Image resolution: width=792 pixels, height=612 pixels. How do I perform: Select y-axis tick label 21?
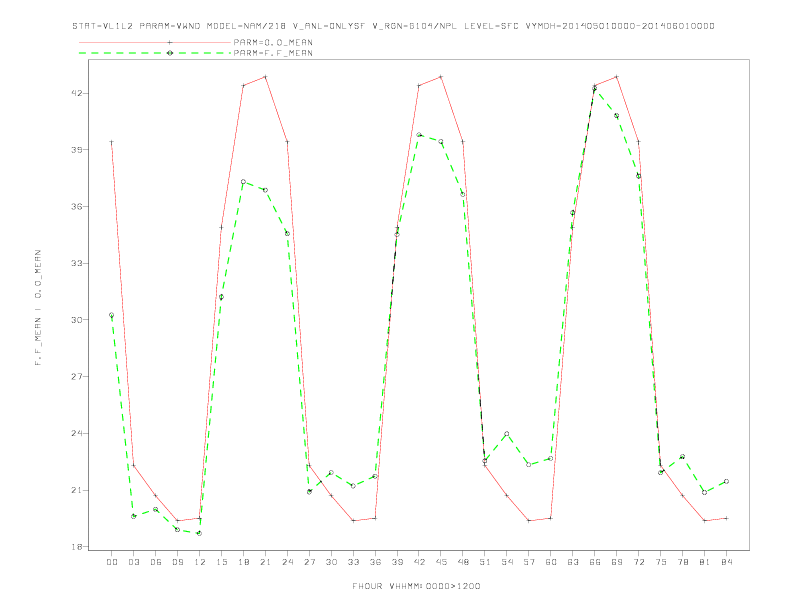pos(76,490)
